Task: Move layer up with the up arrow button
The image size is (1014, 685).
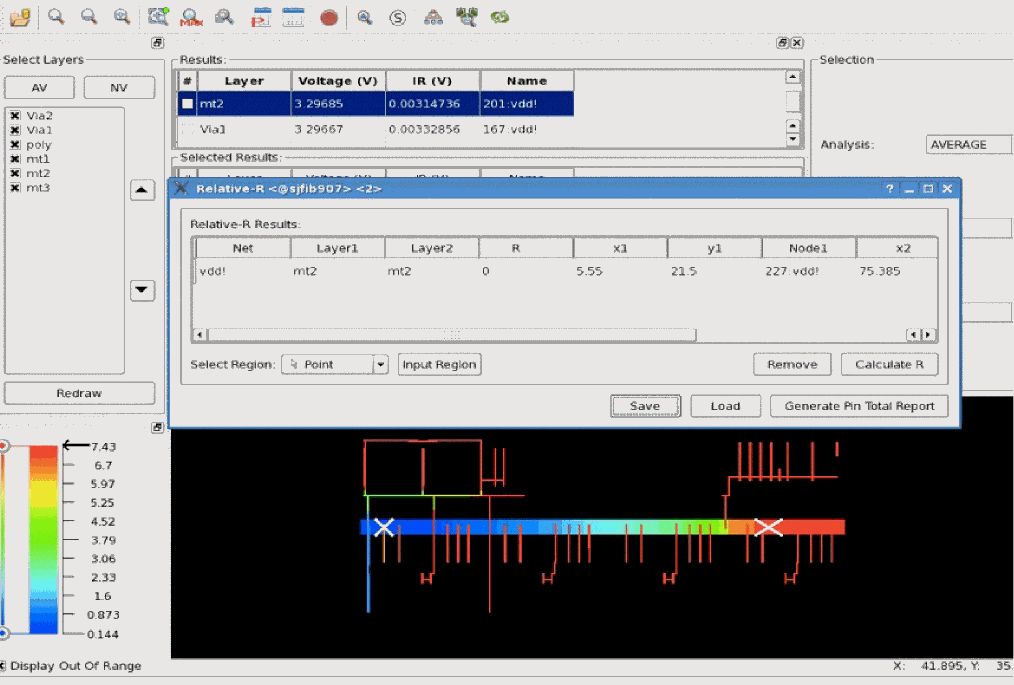Action: click(143, 190)
